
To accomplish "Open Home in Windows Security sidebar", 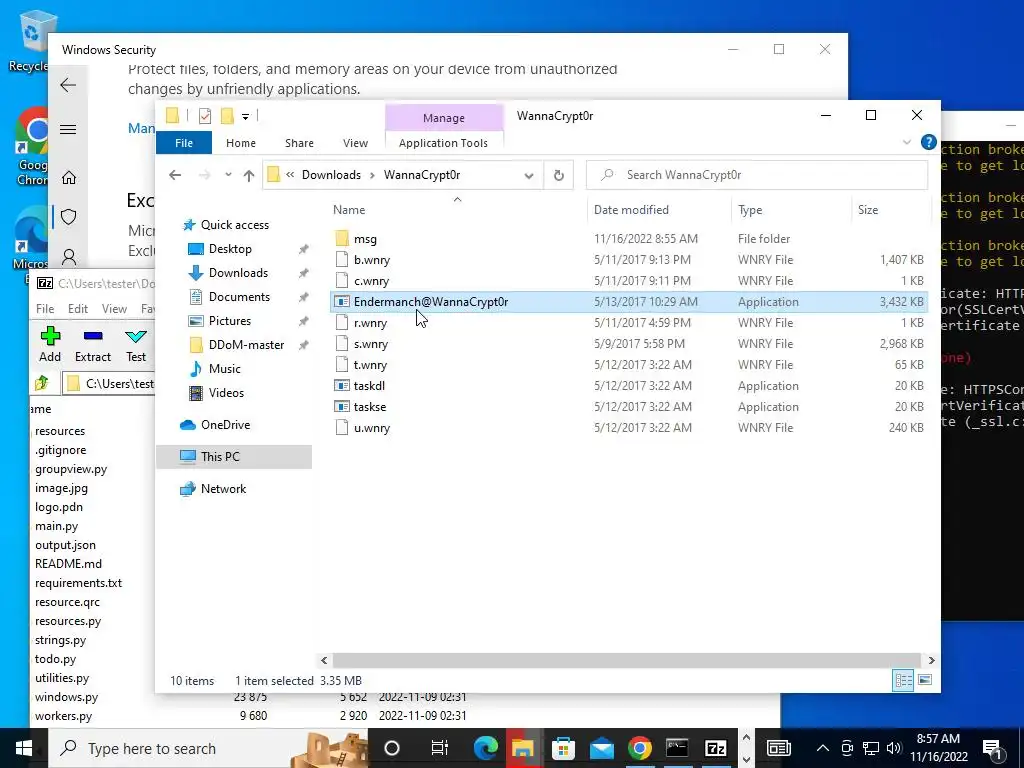I will tap(69, 178).
